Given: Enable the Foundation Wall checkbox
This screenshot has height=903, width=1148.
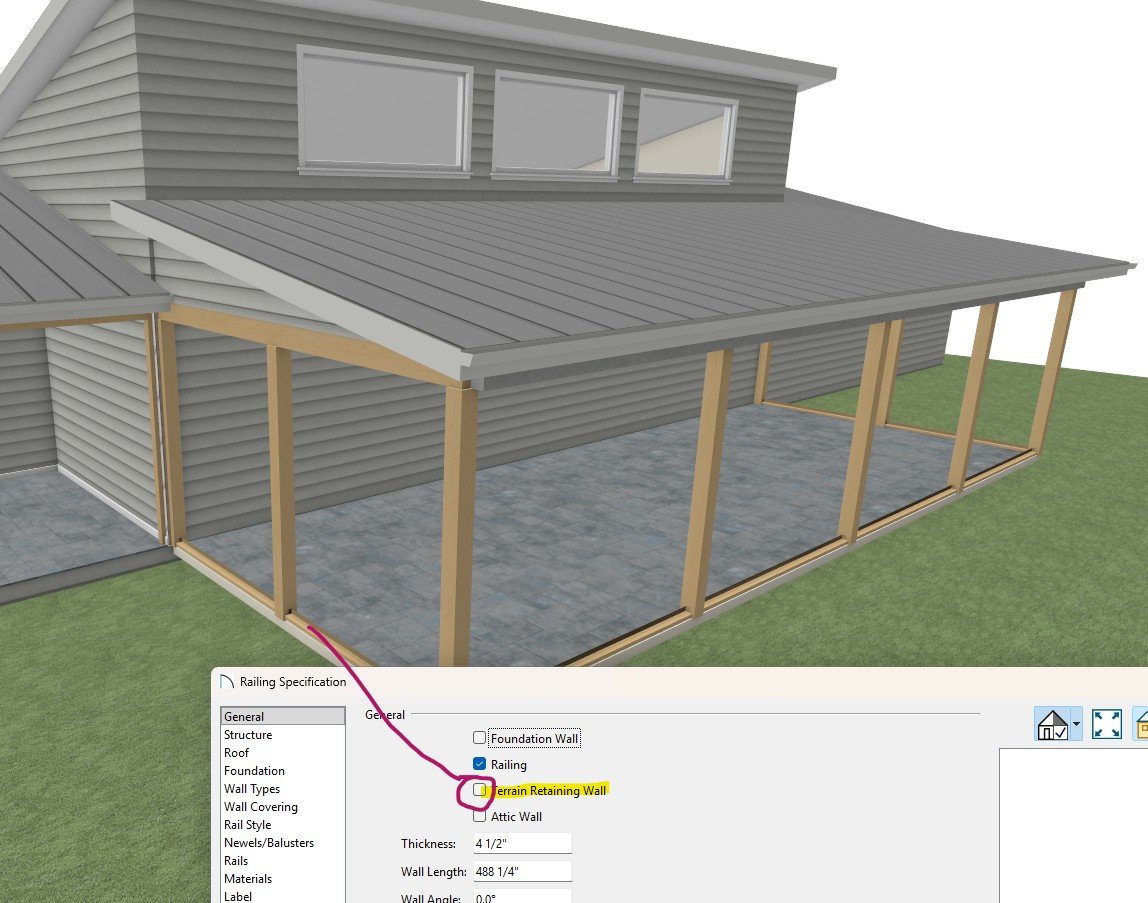Looking at the screenshot, I should click(480, 738).
